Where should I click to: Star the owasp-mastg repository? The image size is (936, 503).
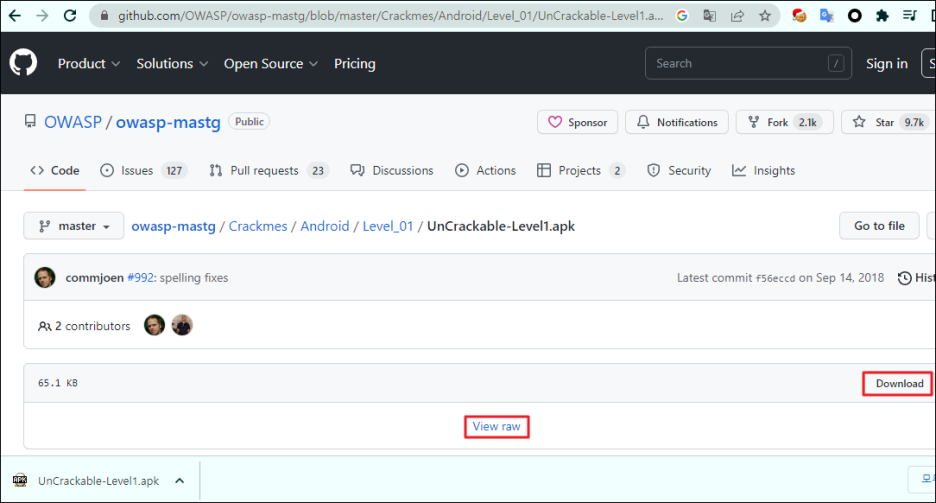tap(888, 122)
